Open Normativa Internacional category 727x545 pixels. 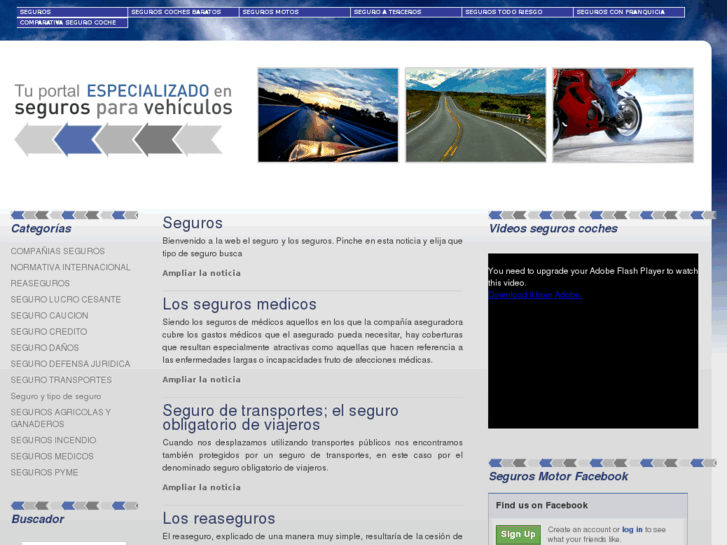[70, 267]
